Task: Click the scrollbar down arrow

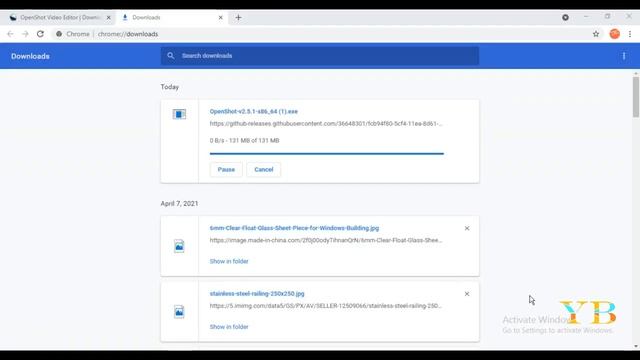Action: coord(636,347)
